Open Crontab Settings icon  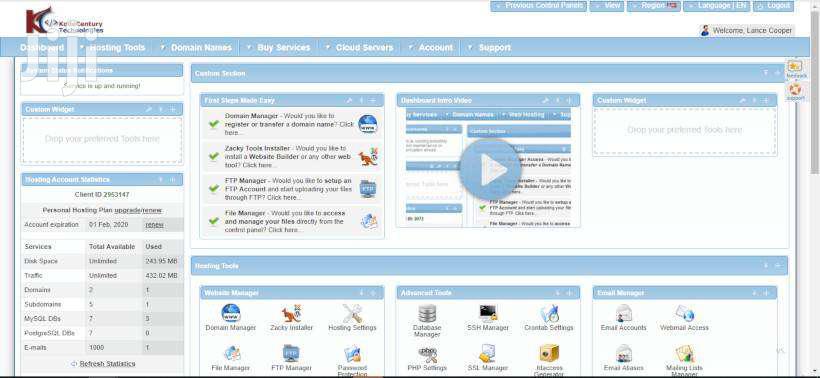(549, 313)
